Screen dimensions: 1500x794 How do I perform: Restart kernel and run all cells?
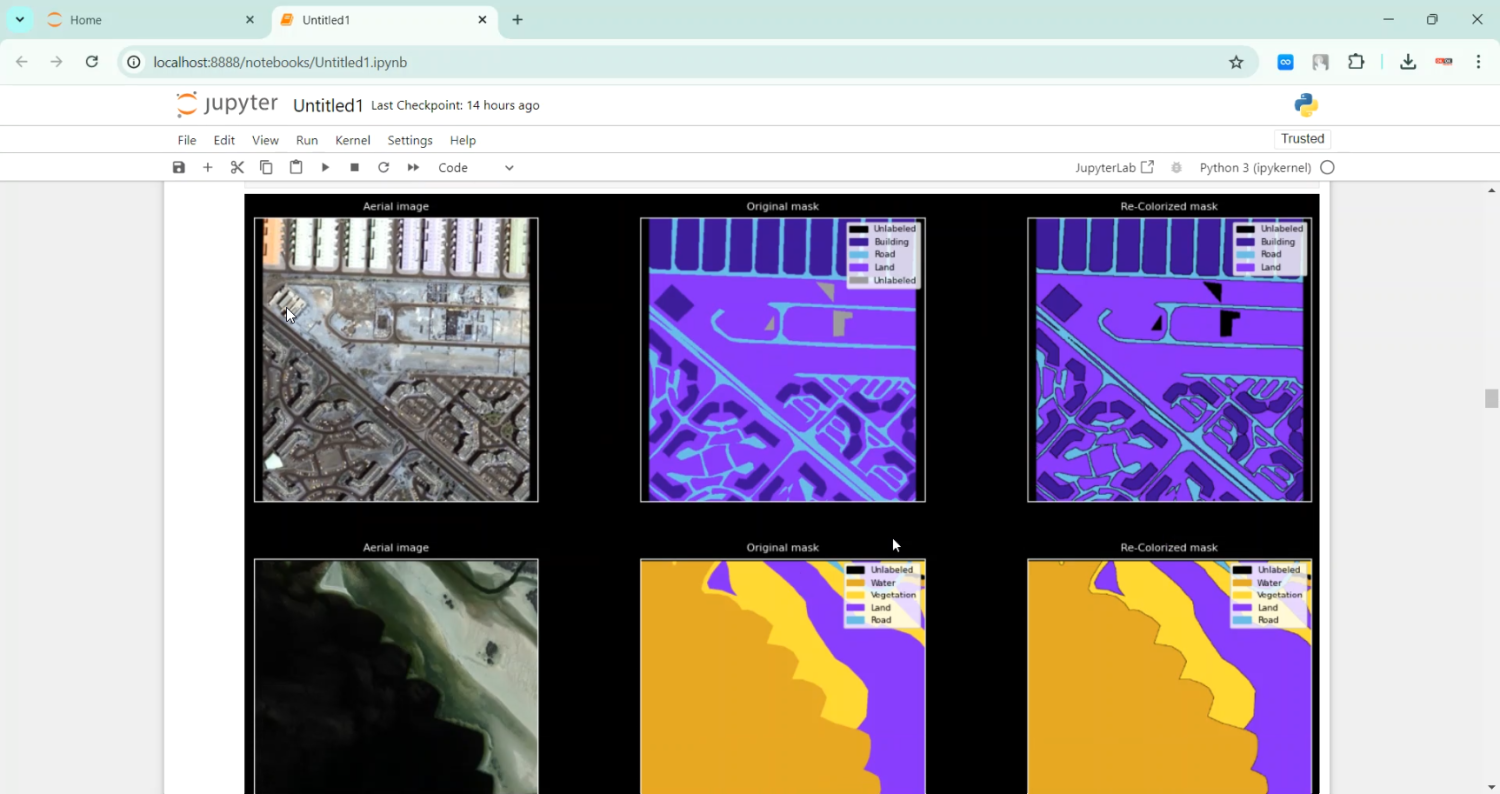tap(413, 167)
